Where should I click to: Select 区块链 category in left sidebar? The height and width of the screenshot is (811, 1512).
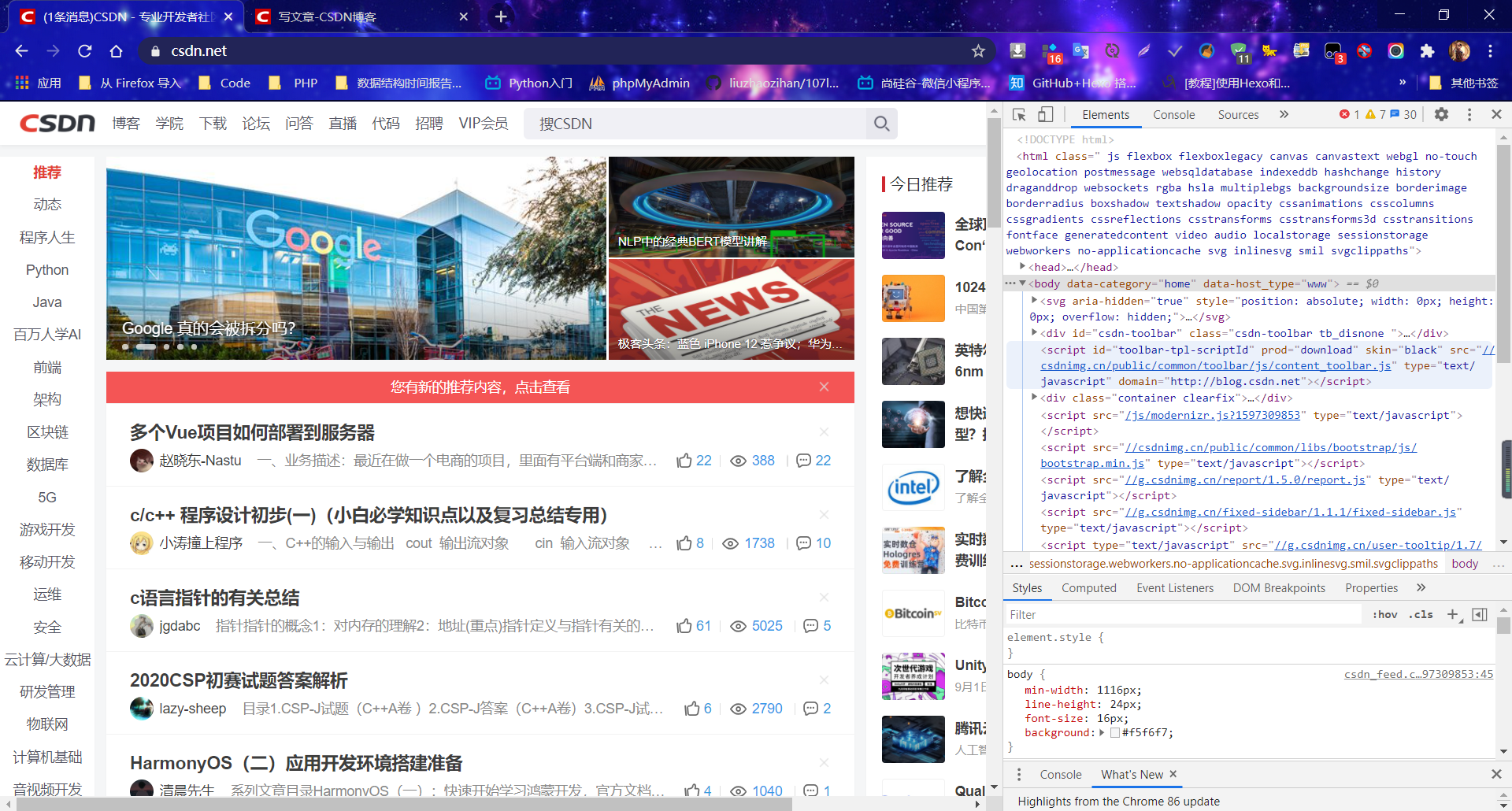point(47,432)
